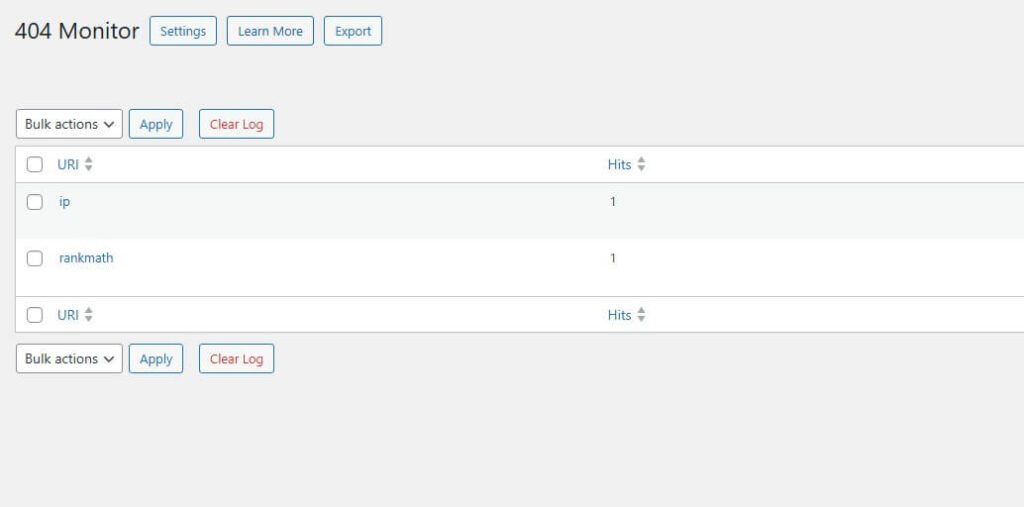Click the Hits column label in the table footer

coord(620,315)
